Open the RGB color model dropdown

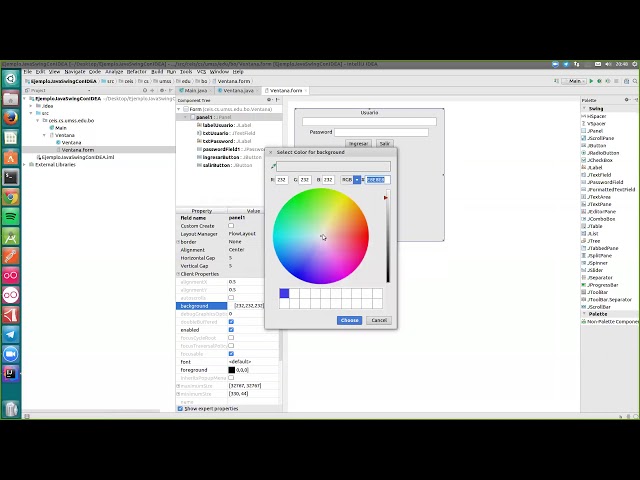click(357, 180)
